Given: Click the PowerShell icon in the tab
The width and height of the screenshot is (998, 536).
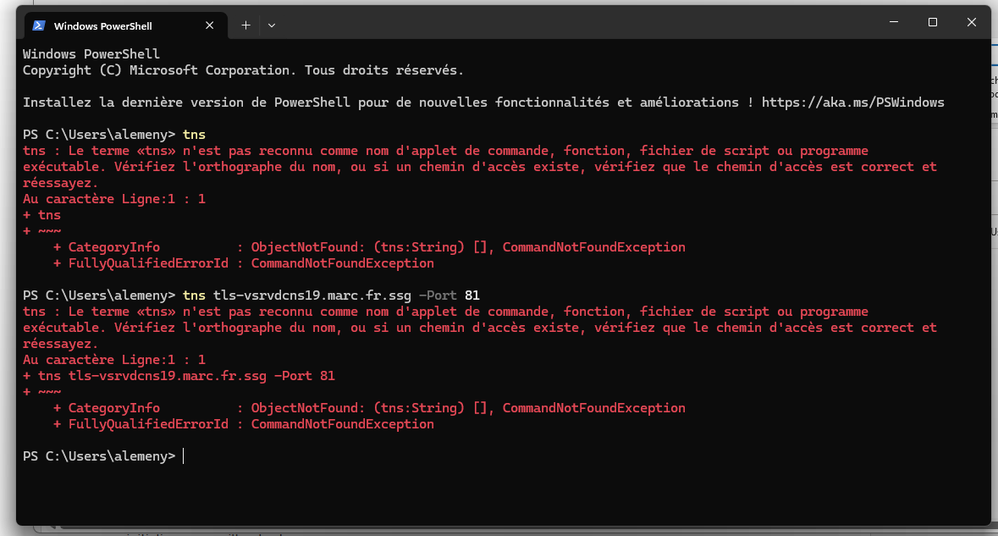Looking at the screenshot, I should coord(39,25).
